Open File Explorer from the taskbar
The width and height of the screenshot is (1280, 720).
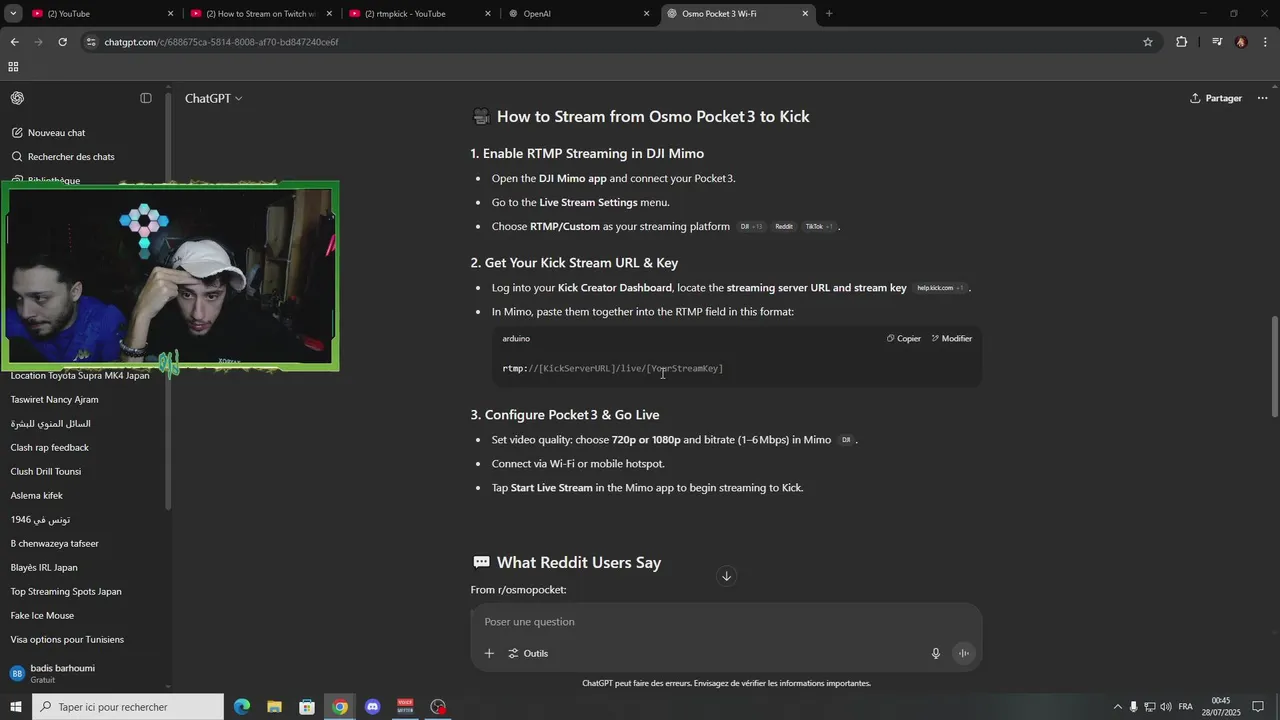(274, 707)
